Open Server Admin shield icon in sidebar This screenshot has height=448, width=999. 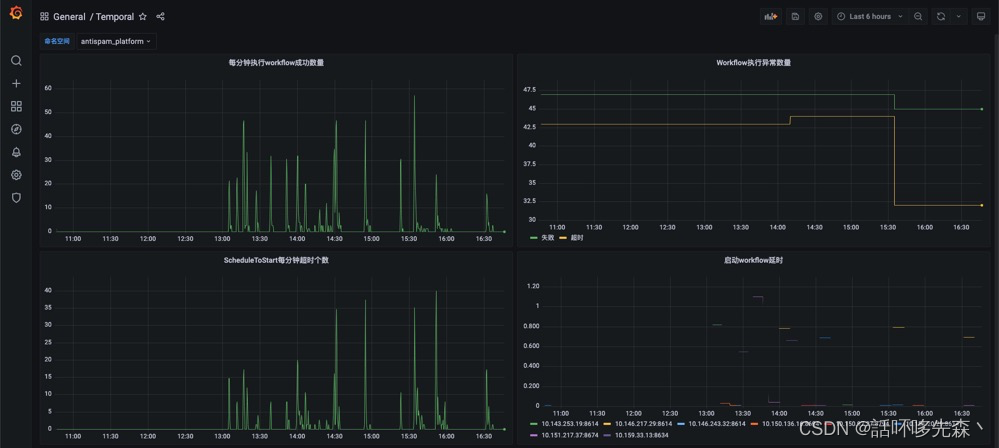pyautogui.click(x=17, y=198)
